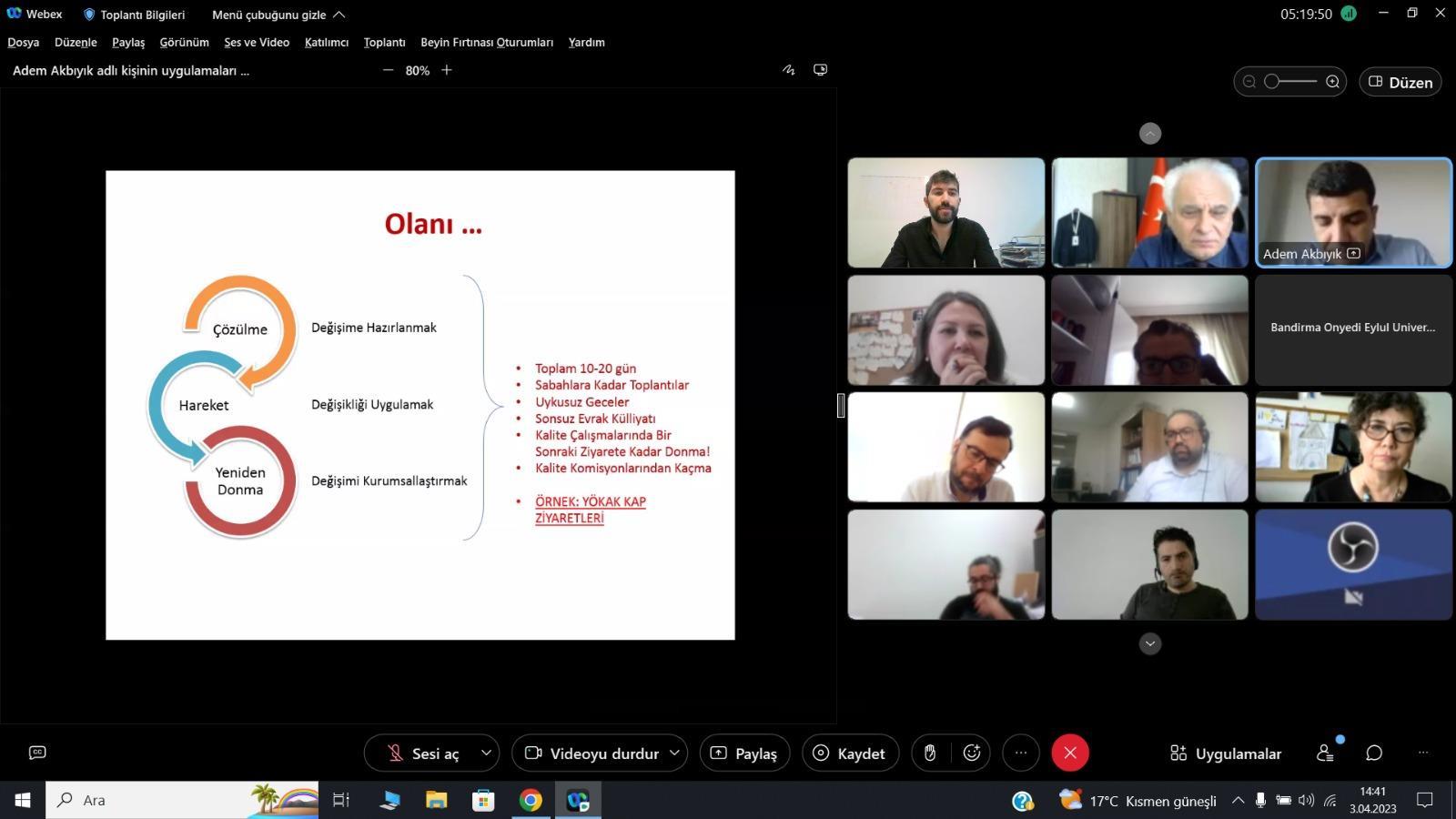Open the emoji reactions button
The image size is (1456, 819).
(972, 753)
